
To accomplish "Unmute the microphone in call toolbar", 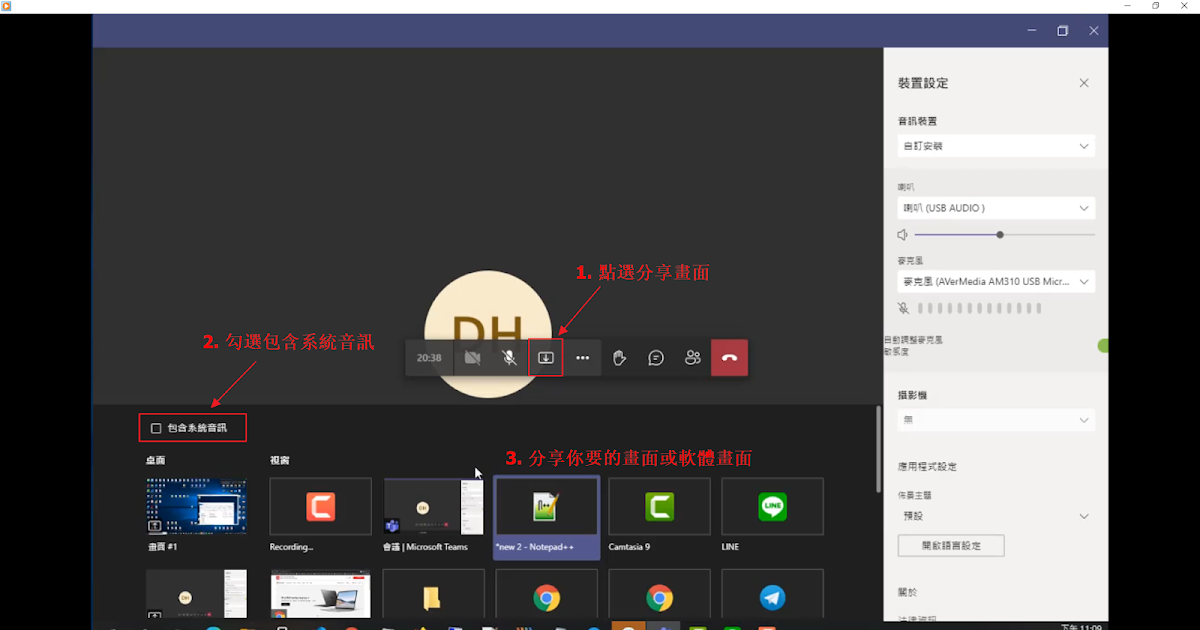I will [x=509, y=358].
